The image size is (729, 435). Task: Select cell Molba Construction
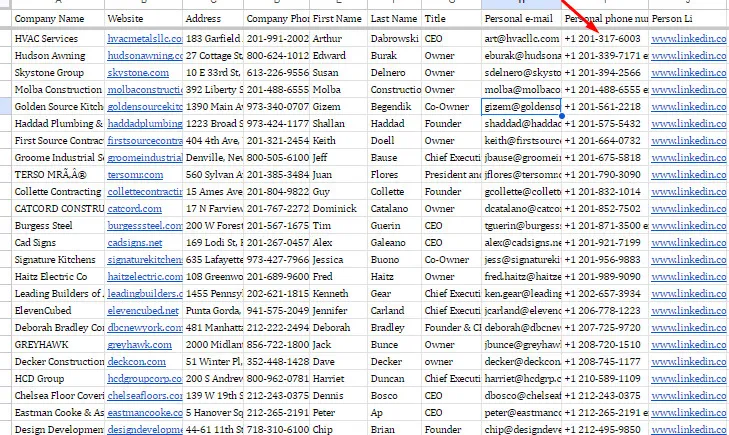point(58,90)
